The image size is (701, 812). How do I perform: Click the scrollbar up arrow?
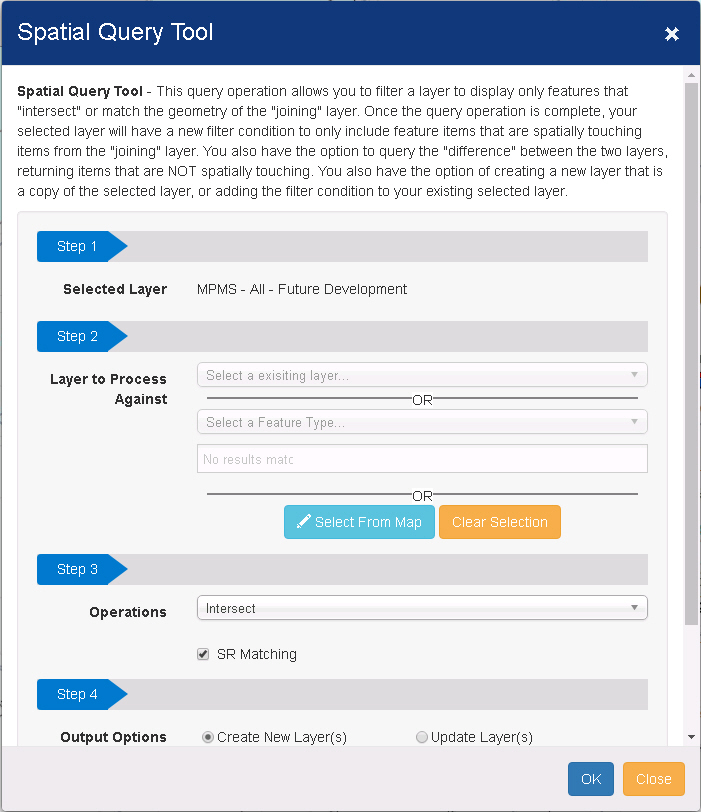691,74
